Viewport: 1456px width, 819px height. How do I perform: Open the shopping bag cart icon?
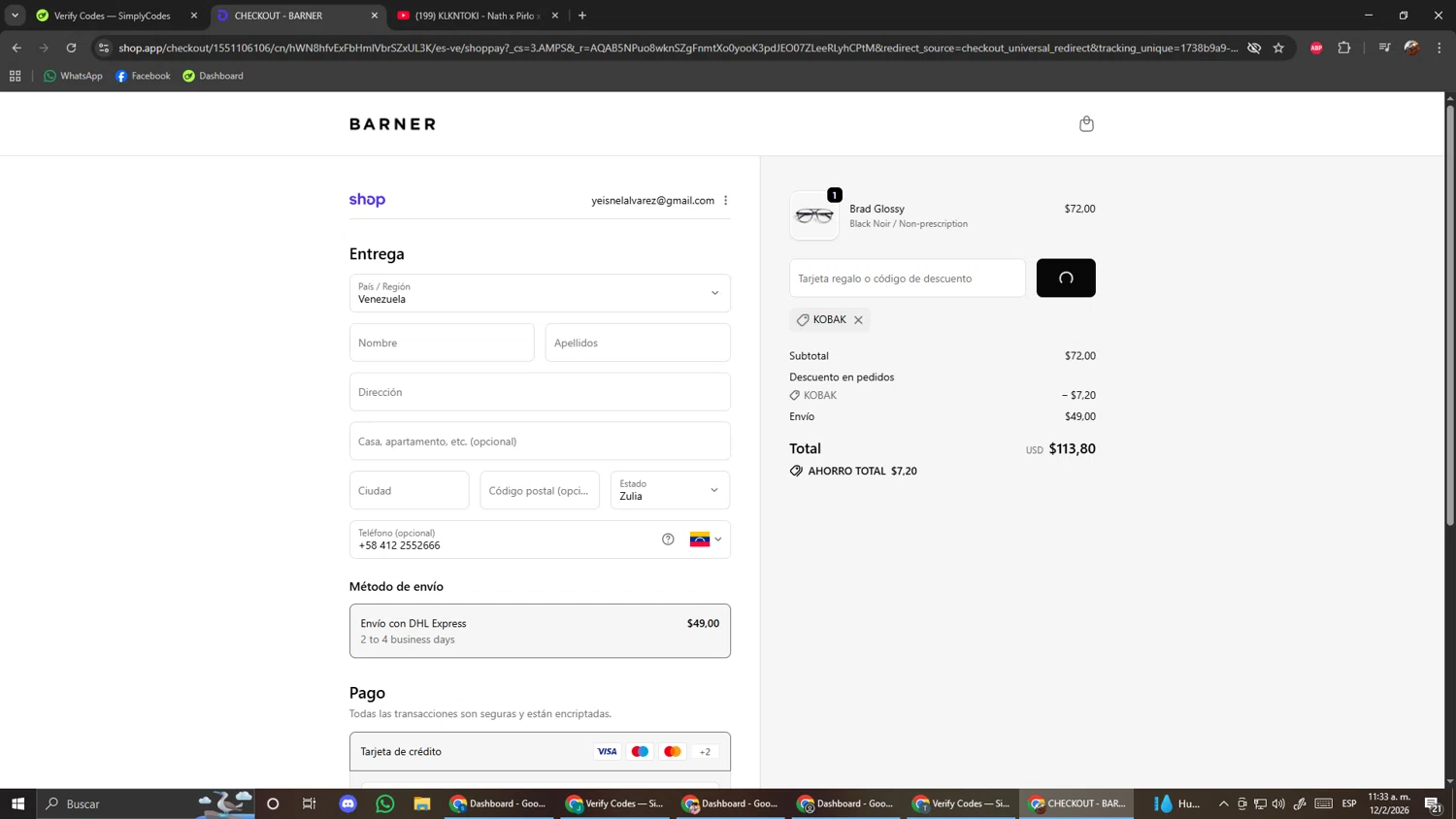point(1086,123)
